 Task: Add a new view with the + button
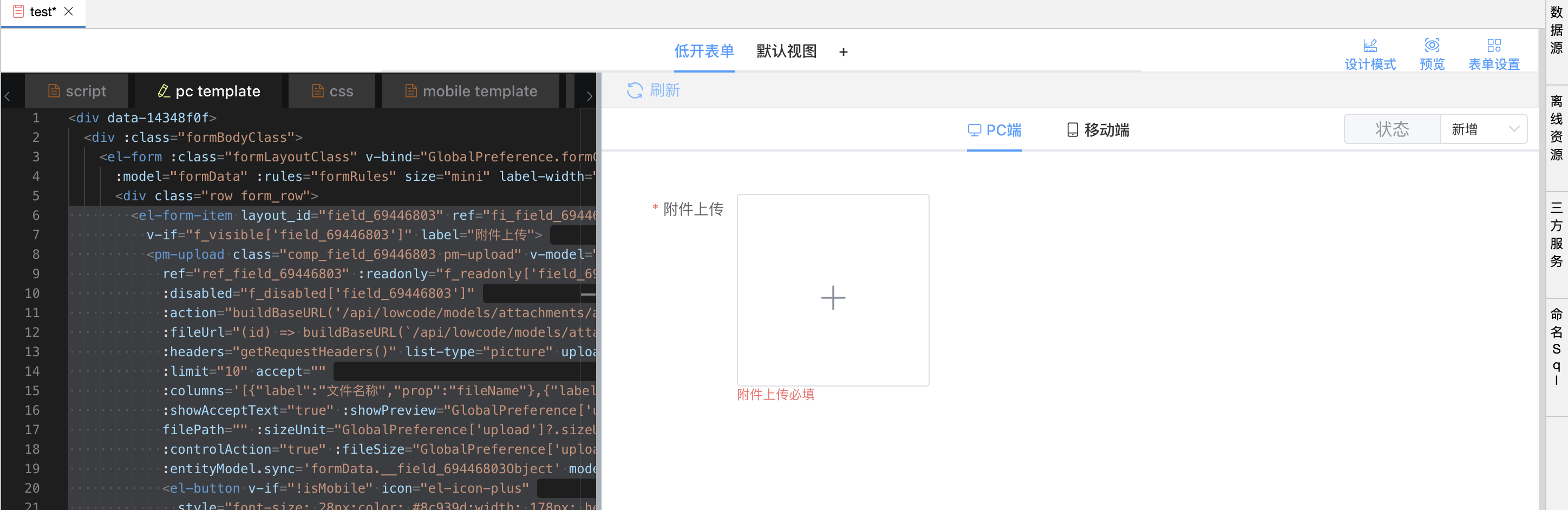843,51
